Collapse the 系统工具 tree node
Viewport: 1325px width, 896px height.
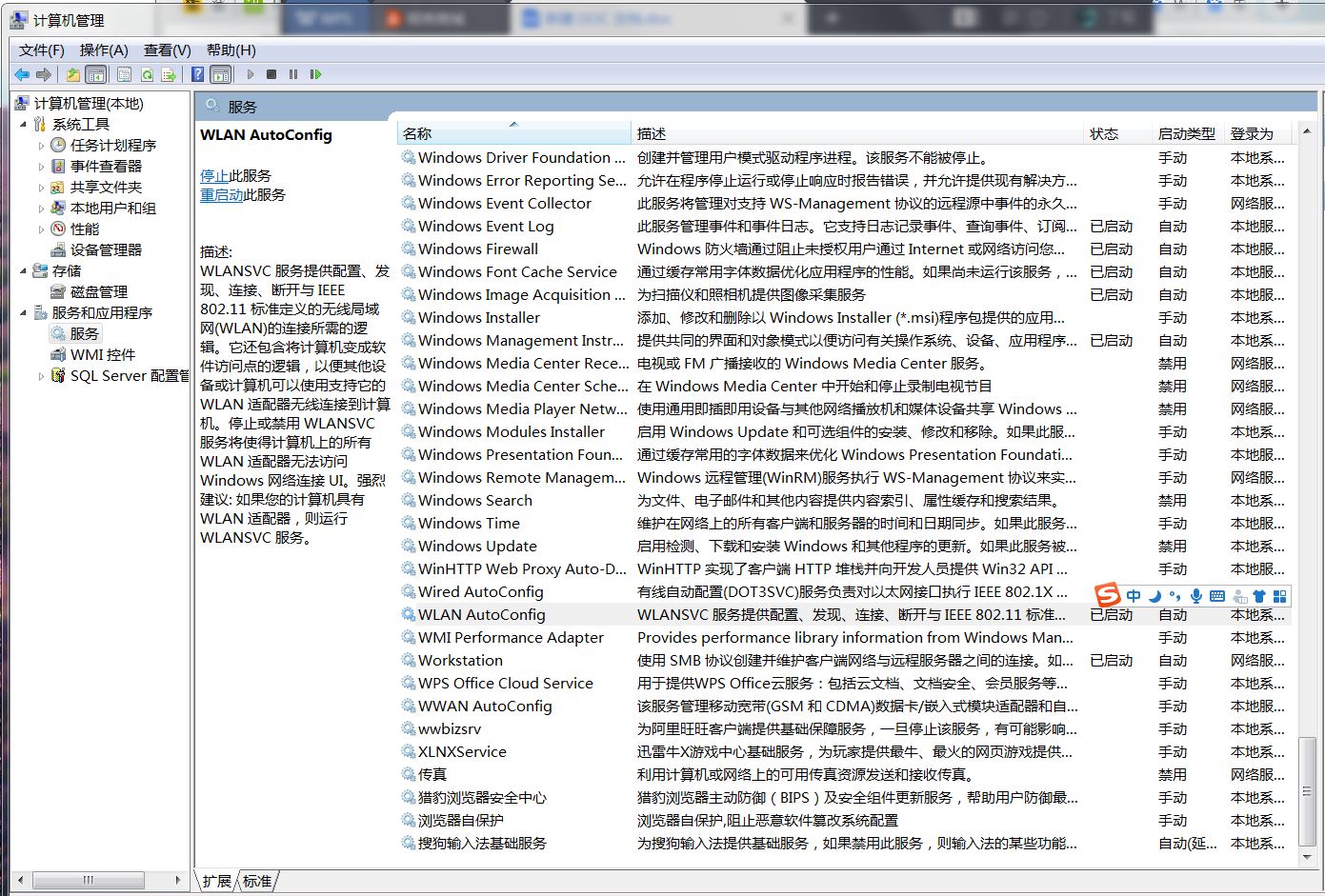(22, 124)
